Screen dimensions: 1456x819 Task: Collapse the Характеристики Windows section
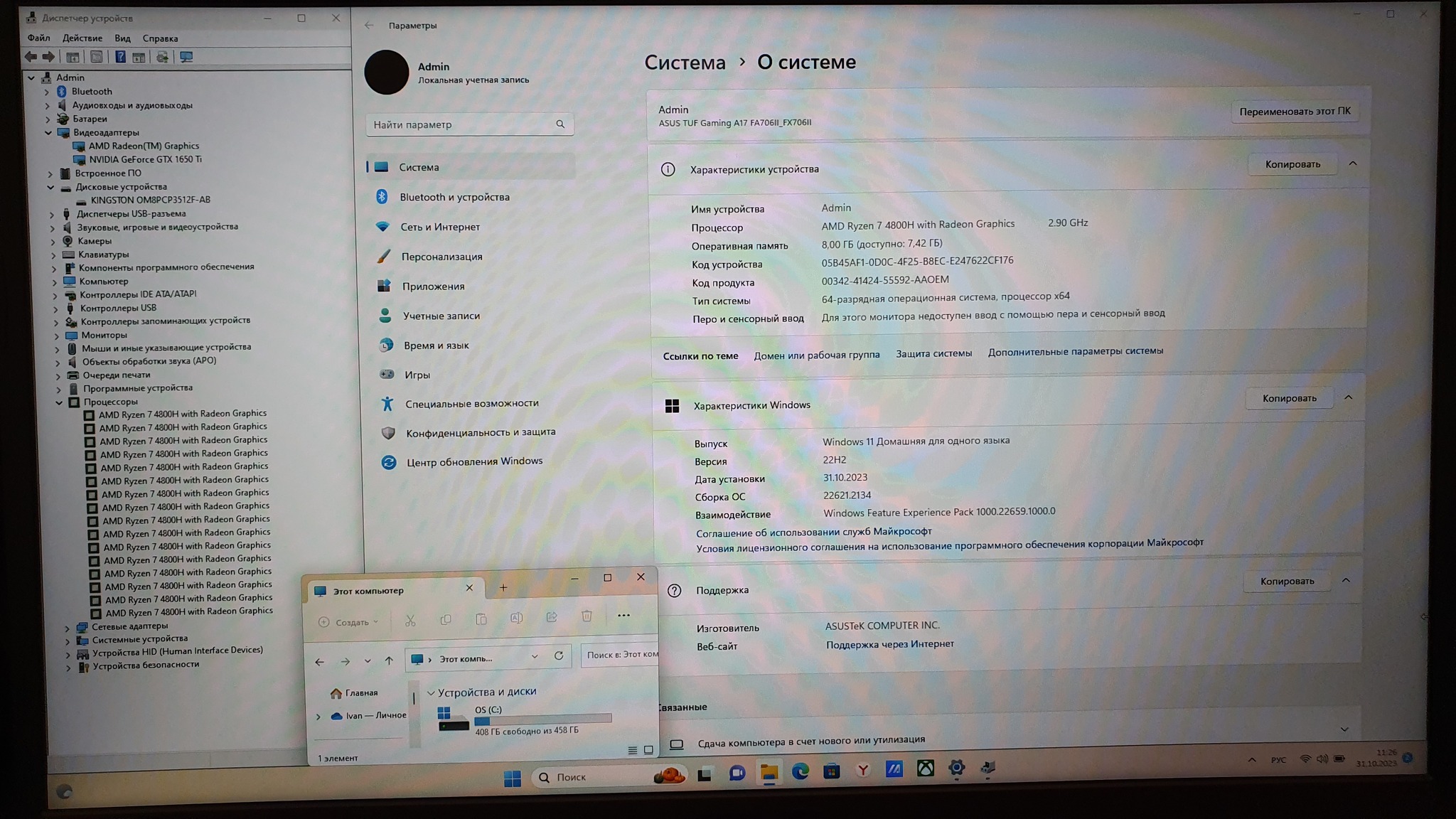coord(1348,397)
